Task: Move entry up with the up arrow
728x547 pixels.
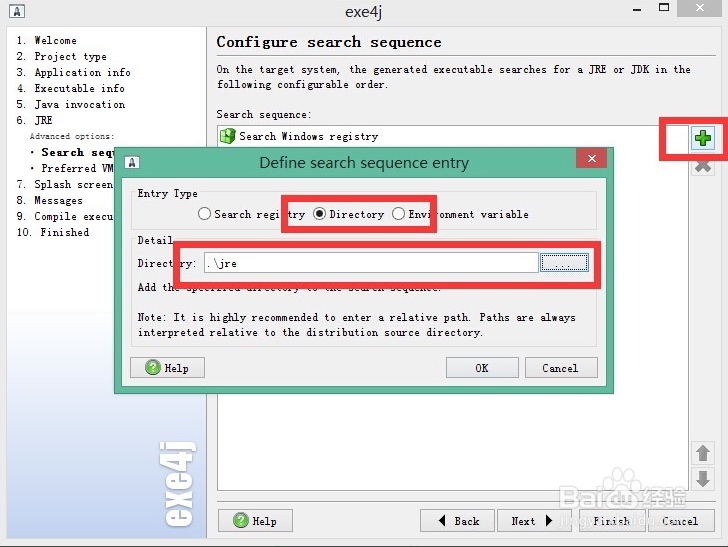Action: click(702, 453)
